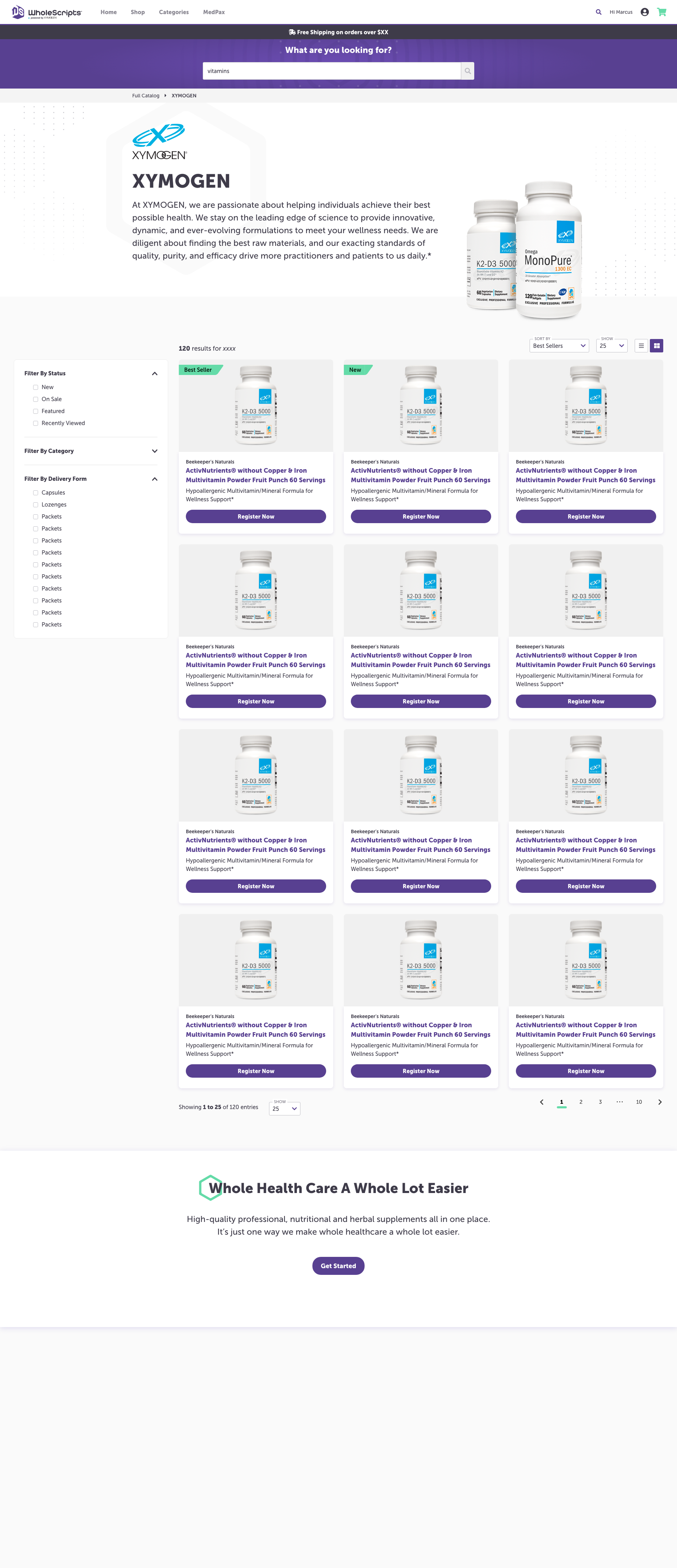Viewport: 677px width, 1568px height.
Task: Click the hero MonoPure bottle image
Action: [x=549, y=250]
